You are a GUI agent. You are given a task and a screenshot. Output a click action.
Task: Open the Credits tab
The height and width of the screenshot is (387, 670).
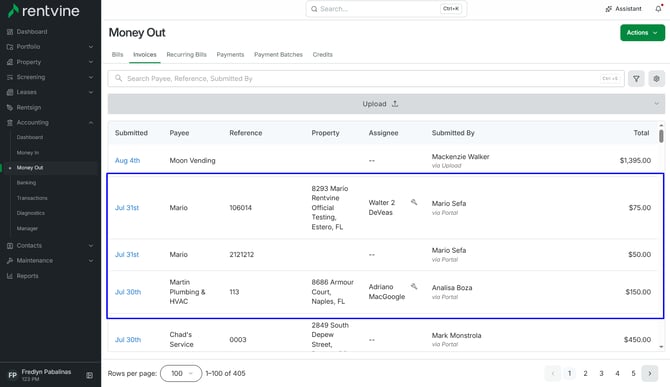323,55
